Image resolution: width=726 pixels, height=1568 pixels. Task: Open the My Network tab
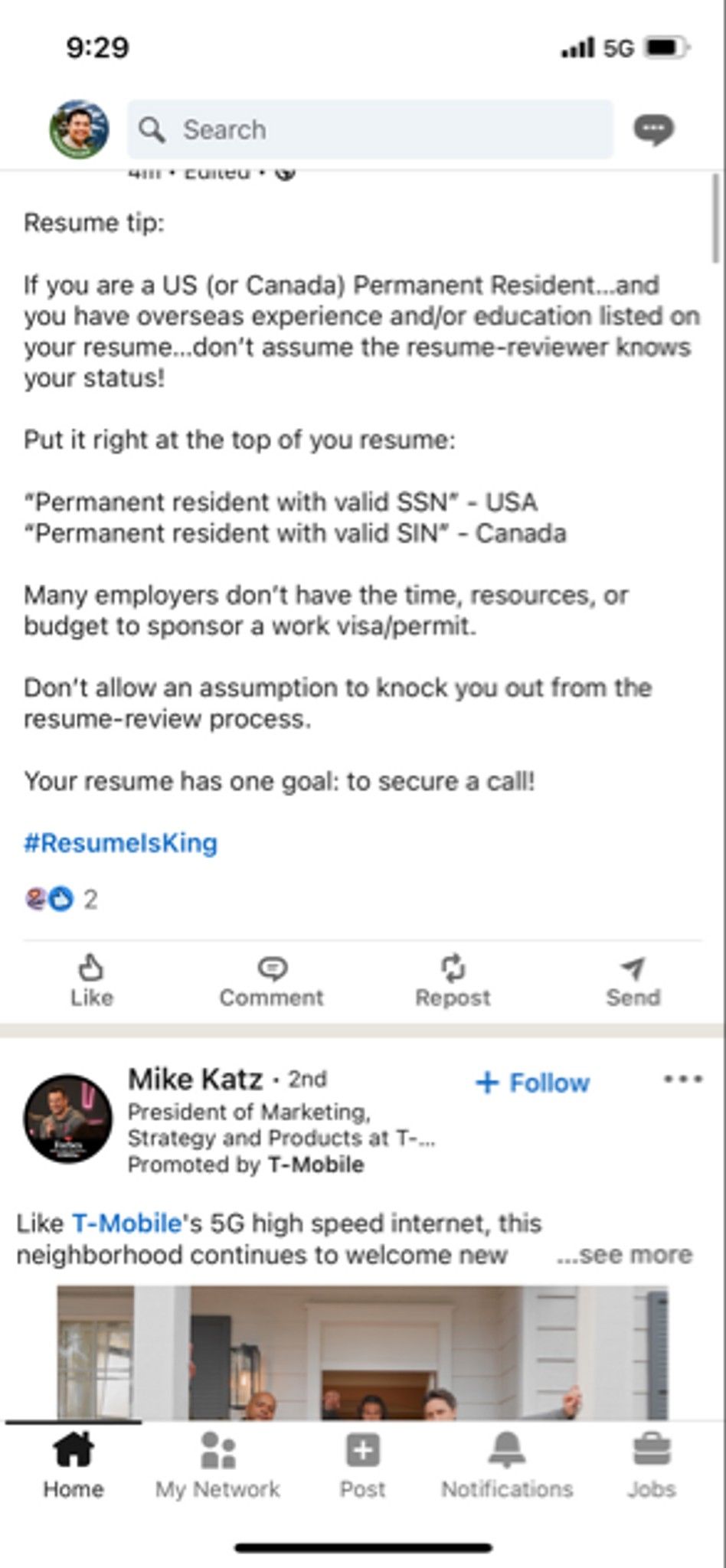[217, 1465]
